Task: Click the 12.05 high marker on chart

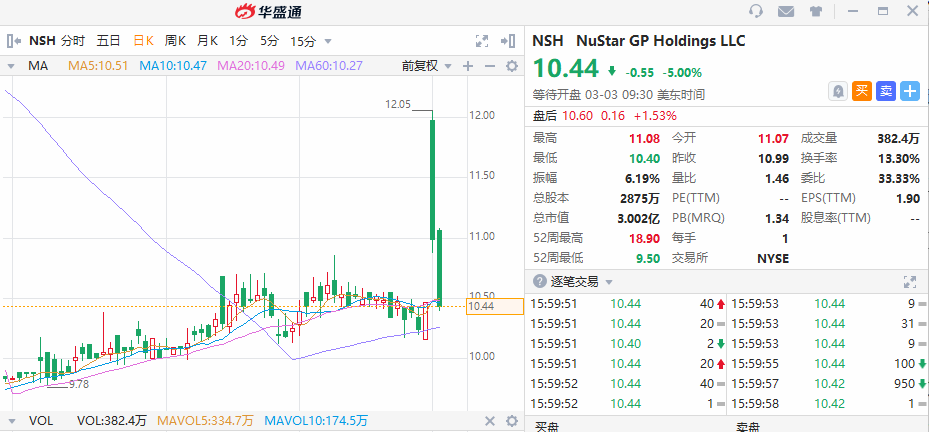Action: coord(398,104)
